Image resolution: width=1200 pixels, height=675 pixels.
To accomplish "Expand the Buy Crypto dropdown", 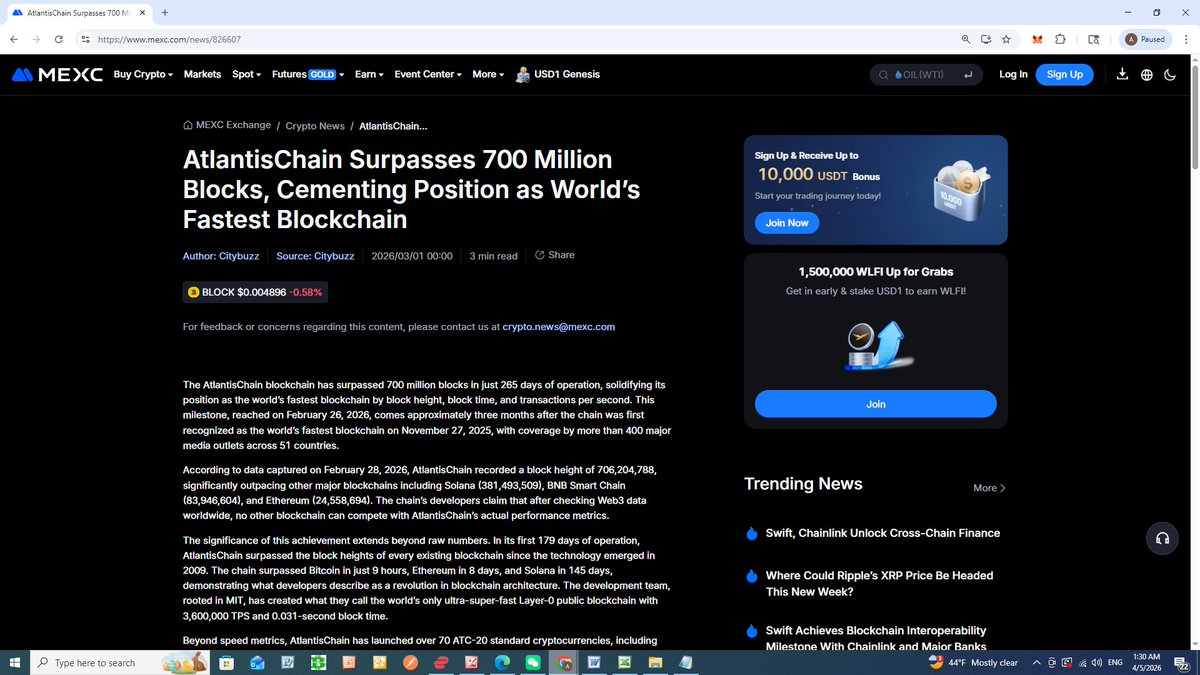I will coord(142,74).
